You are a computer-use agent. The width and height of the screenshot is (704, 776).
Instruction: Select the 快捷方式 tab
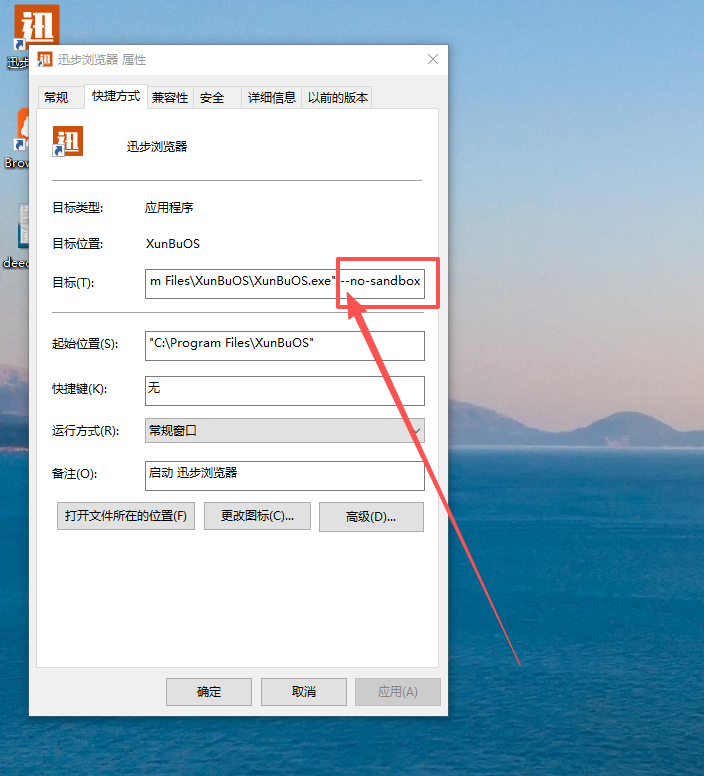point(116,97)
